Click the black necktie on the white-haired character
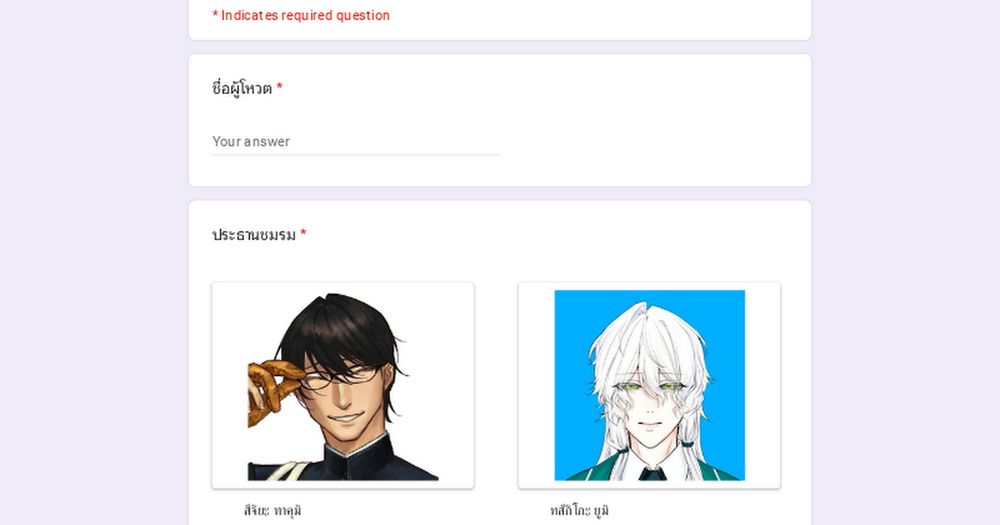 [x=652, y=474]
